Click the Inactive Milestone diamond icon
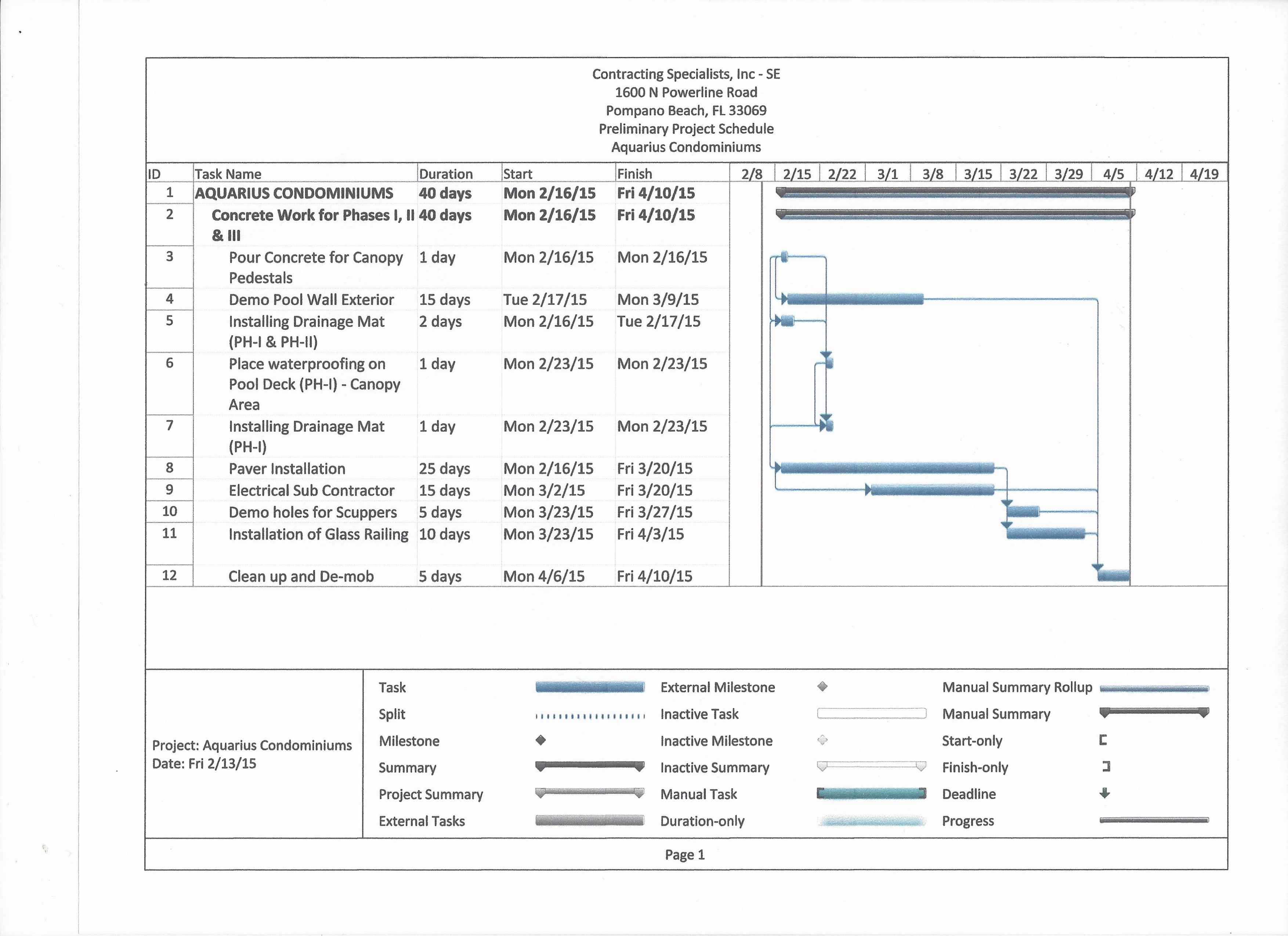The height and width of the screenshot is (936, 1288). coord(822,740)
